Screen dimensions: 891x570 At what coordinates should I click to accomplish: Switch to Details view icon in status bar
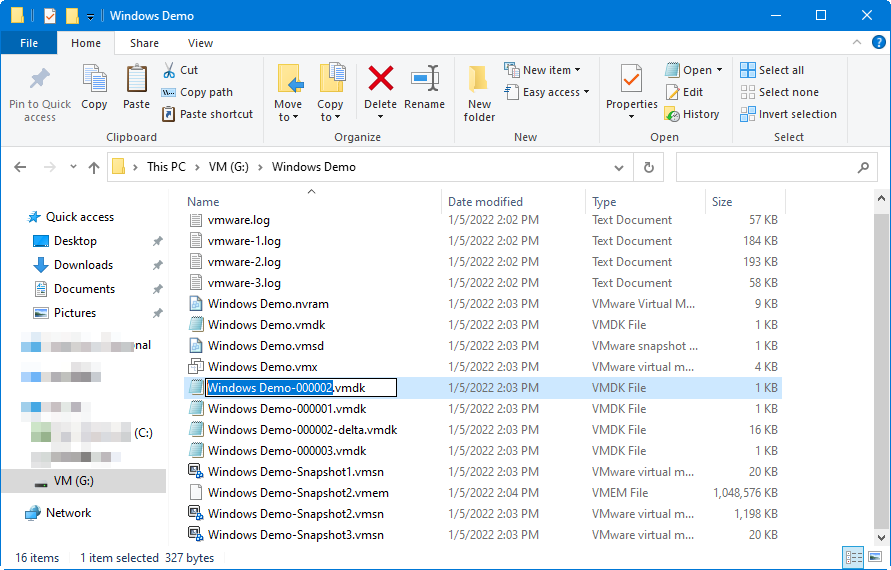tap(853, 557)
